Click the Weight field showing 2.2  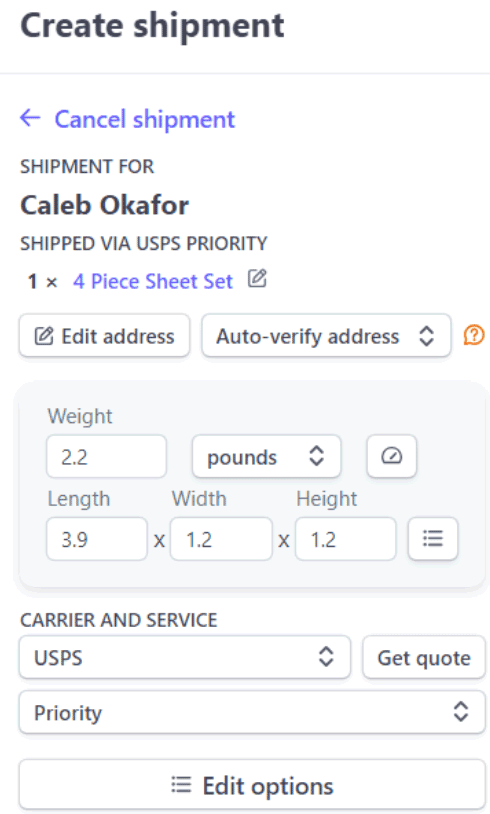[x=106, y=457]
